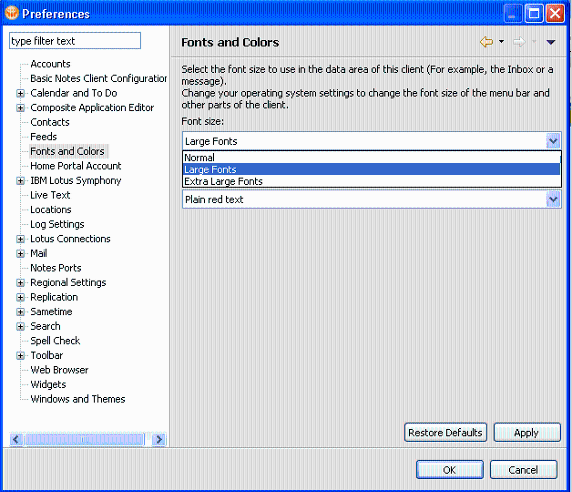Viewport: 572px width, 492px height.
Task: Open the Plain red text dropdown arrow
Action: (x=553, y=199)
